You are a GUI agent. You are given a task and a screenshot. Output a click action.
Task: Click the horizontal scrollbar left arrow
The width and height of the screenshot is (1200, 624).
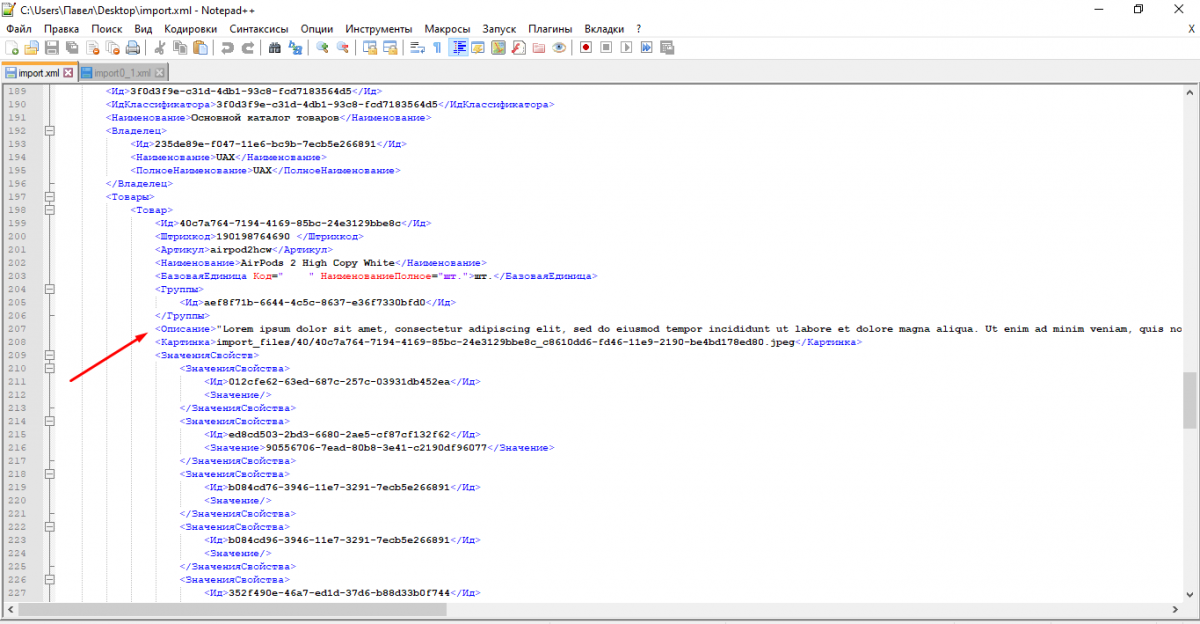[x=8, y=609]
